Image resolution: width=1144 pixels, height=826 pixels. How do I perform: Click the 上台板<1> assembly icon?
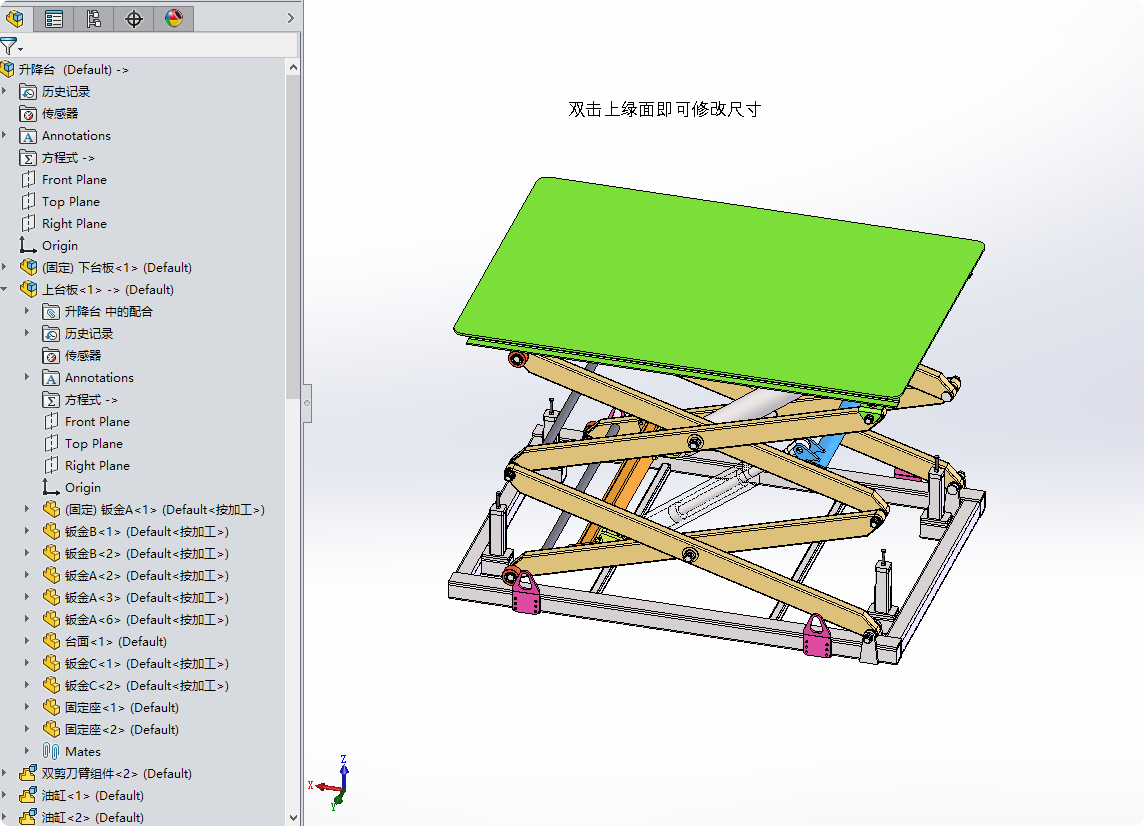pos(28,289)
